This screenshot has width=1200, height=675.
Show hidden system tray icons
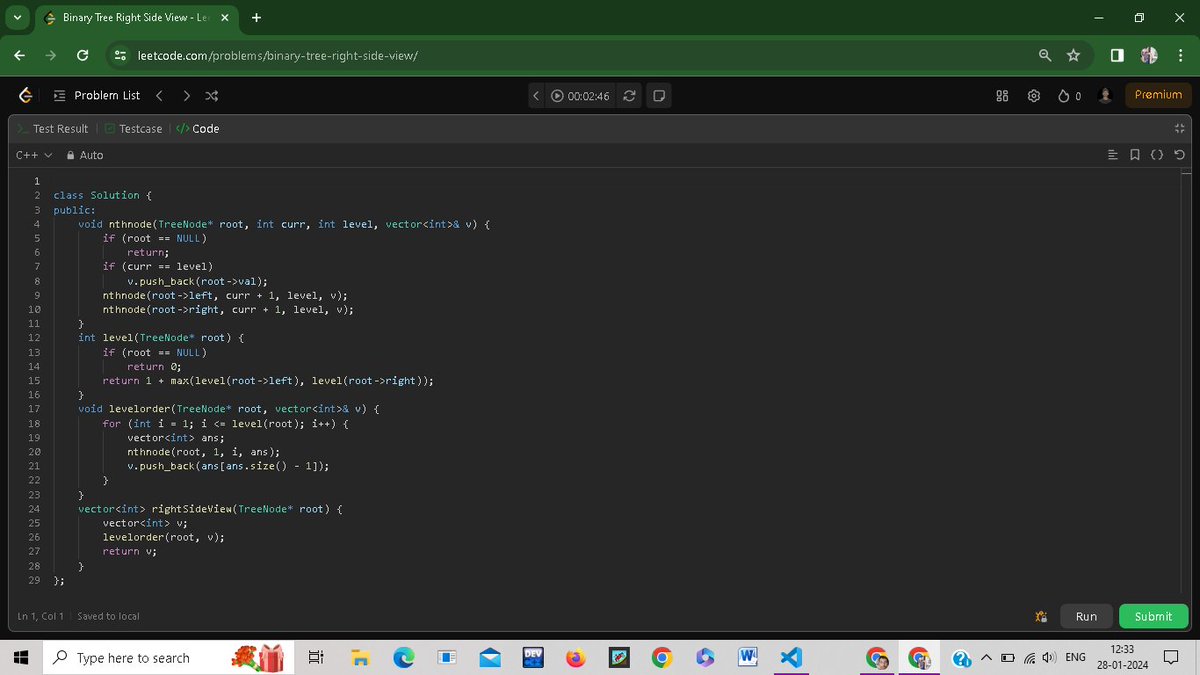point(985,657)
